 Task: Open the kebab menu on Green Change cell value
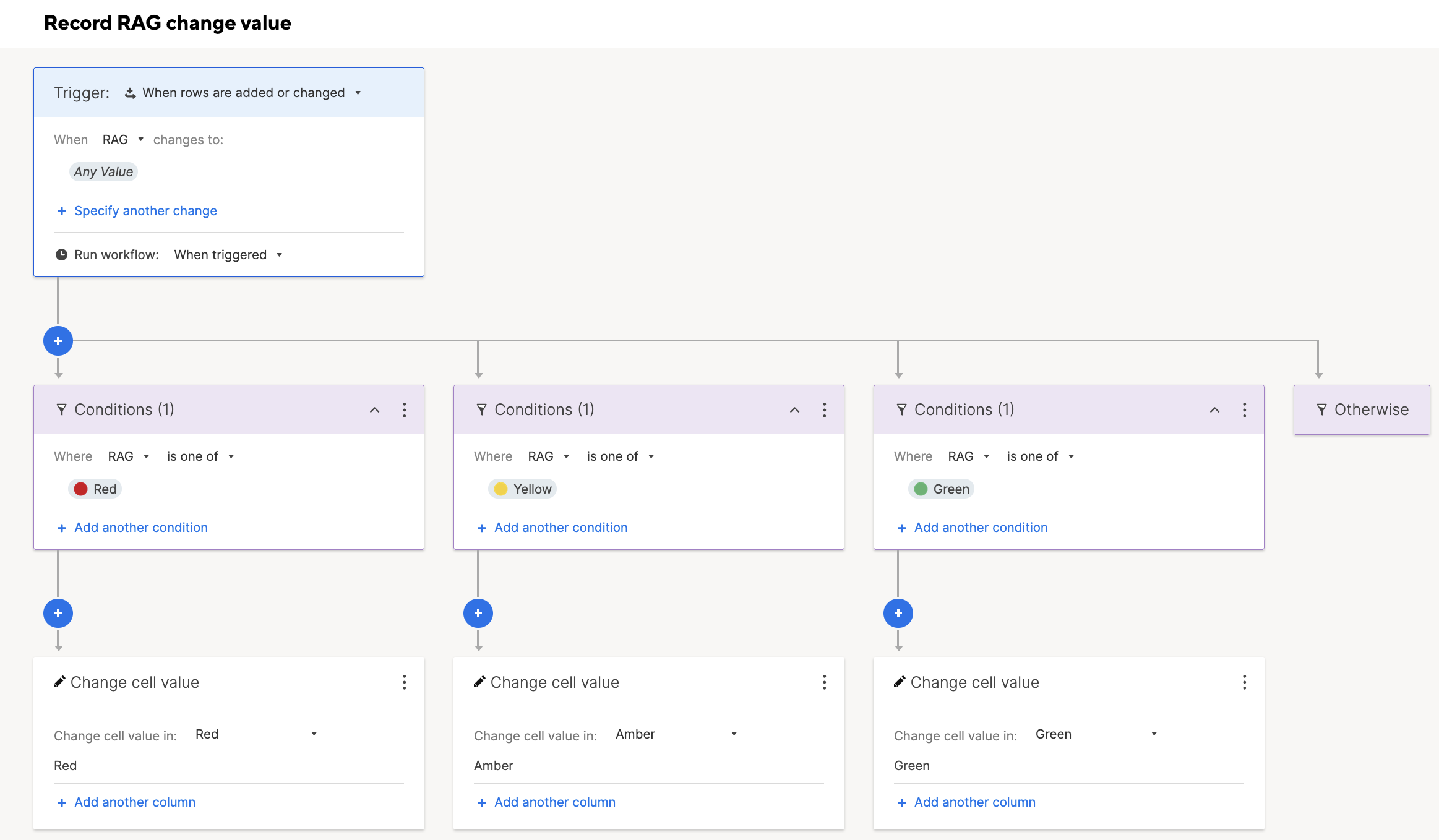click(1245, 682)
